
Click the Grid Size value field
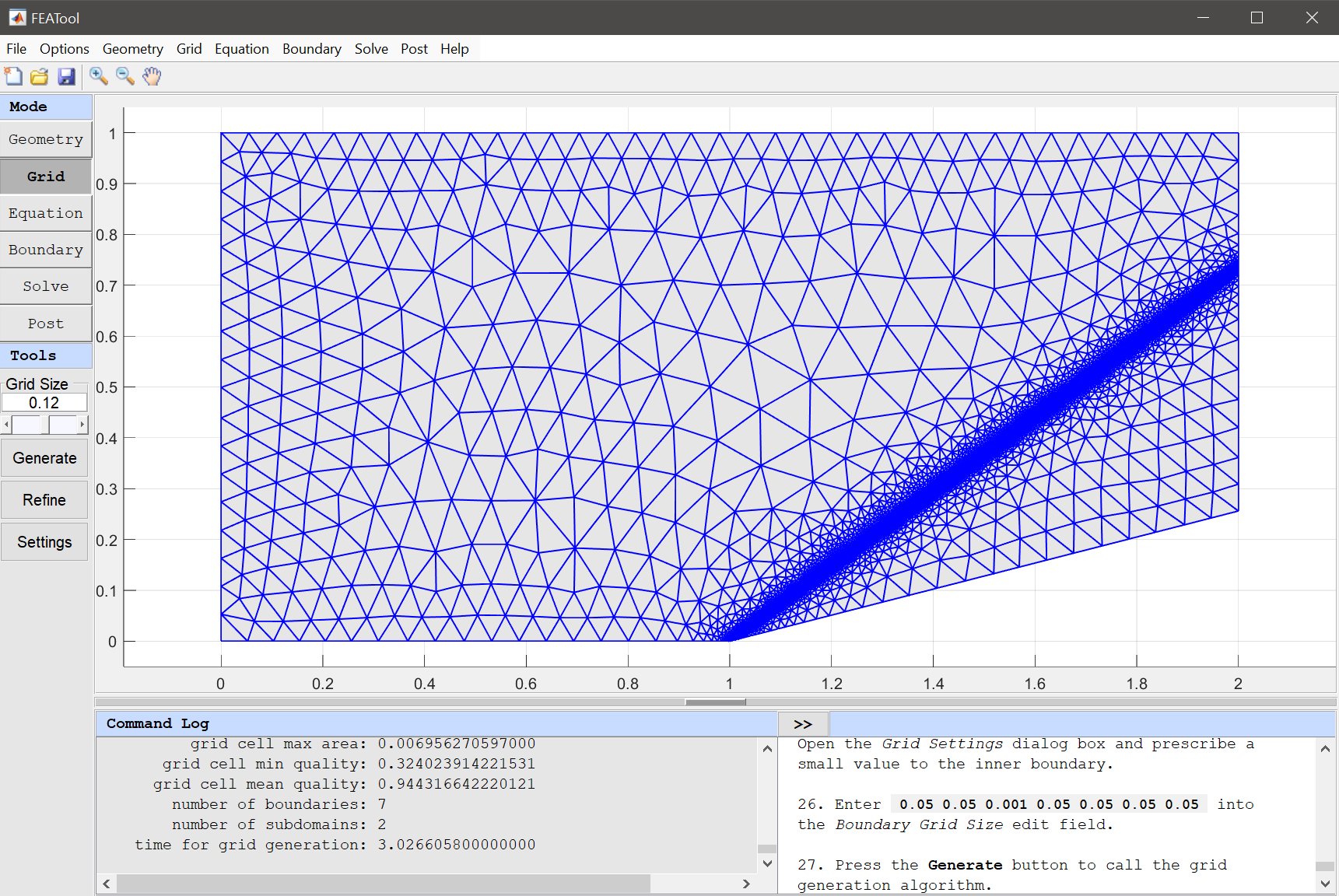pyautogui.click(x=44, y=403)
